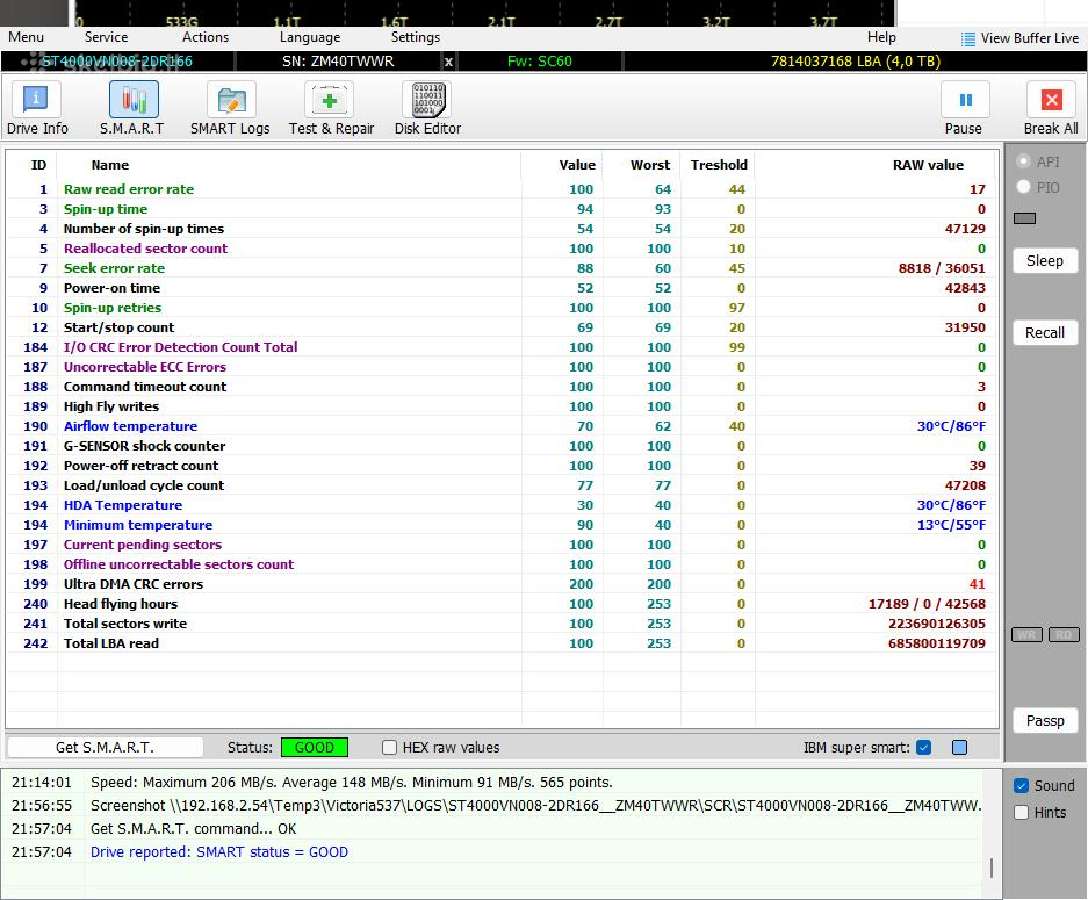Select Current pending sectors row
This screenshot has width=1088, height=900.
point(502,545)
